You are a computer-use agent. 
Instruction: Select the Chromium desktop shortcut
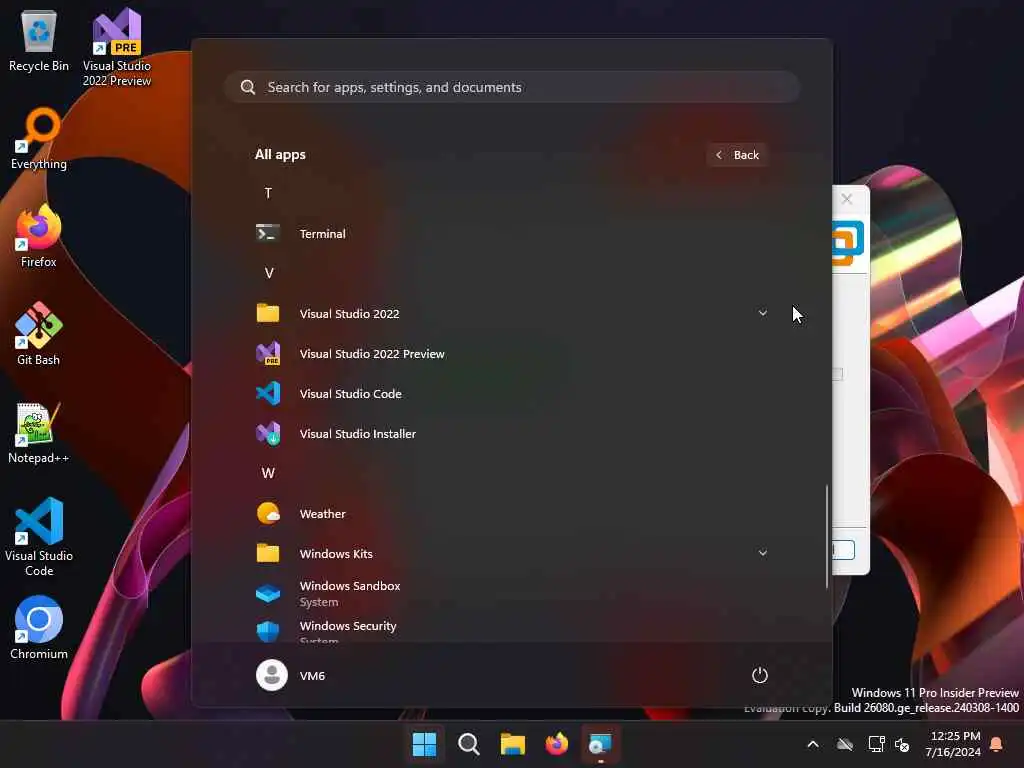39,628
